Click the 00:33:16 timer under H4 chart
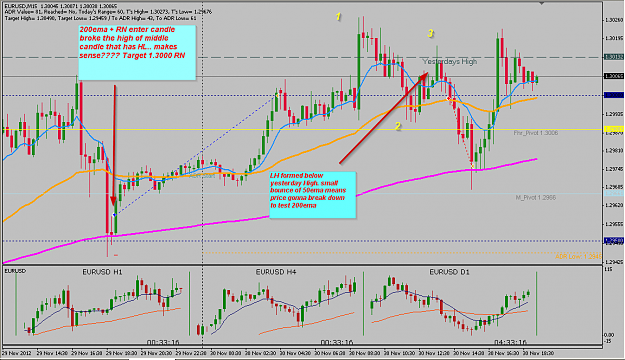 337,342
